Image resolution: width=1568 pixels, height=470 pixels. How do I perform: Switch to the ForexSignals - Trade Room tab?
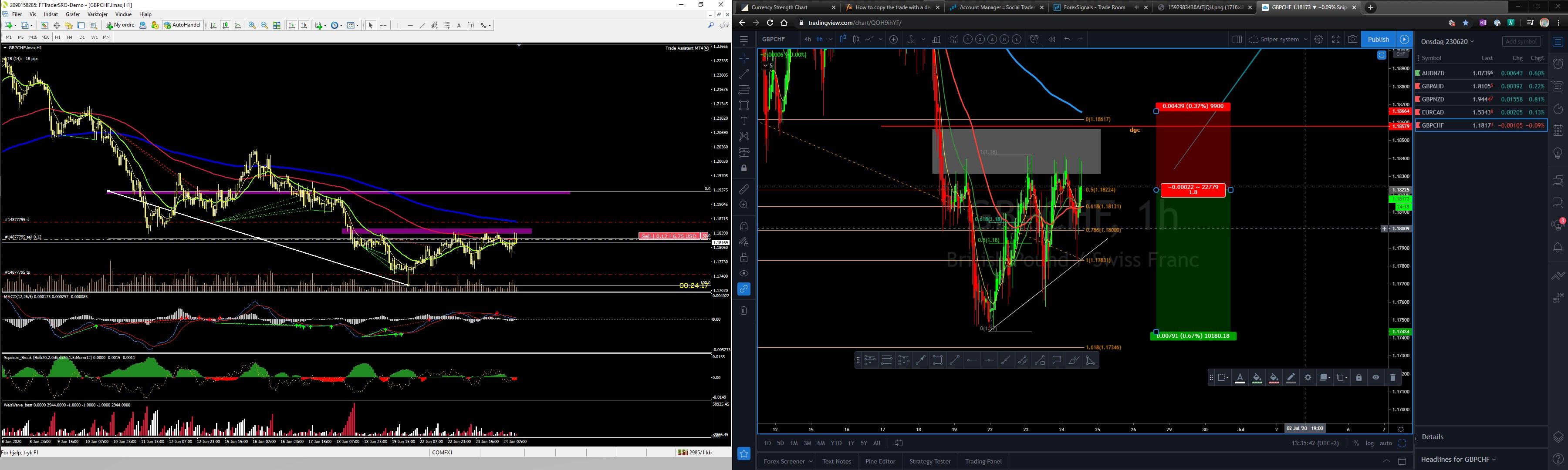(1095, 7)
